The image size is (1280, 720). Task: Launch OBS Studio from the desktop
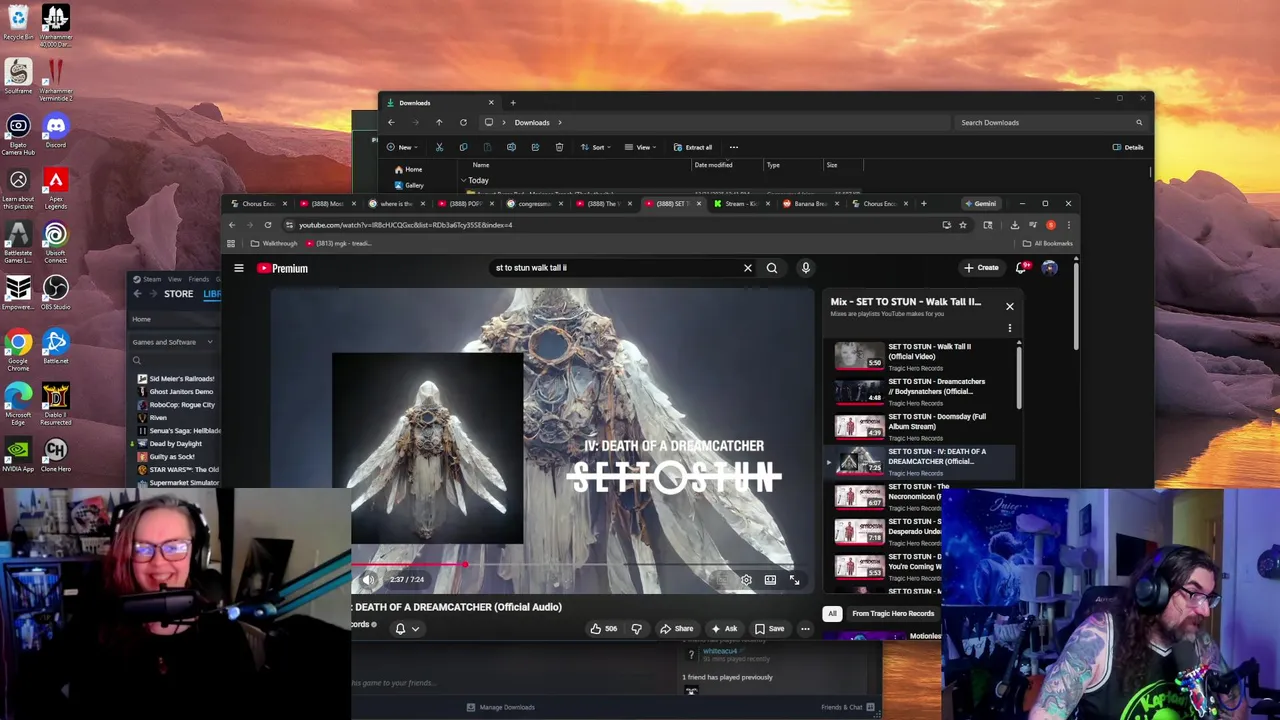(55, 292)
